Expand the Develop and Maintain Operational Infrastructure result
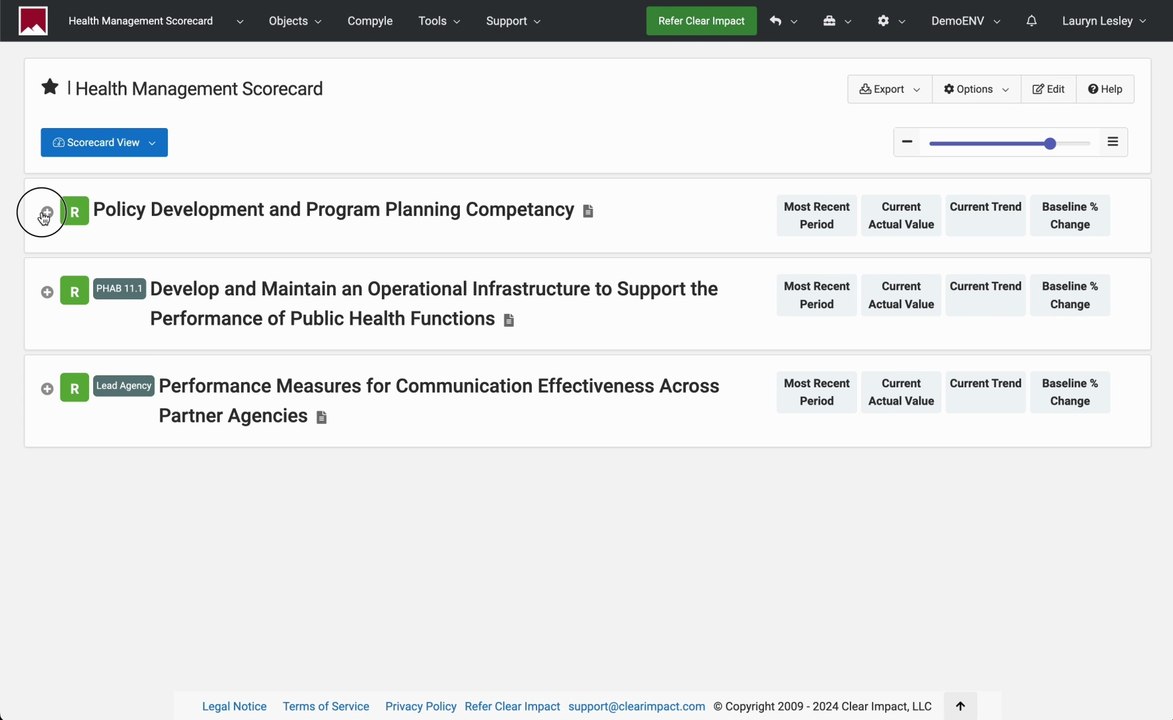This screenshot has height=720, width=1173. tap(47, 292)
